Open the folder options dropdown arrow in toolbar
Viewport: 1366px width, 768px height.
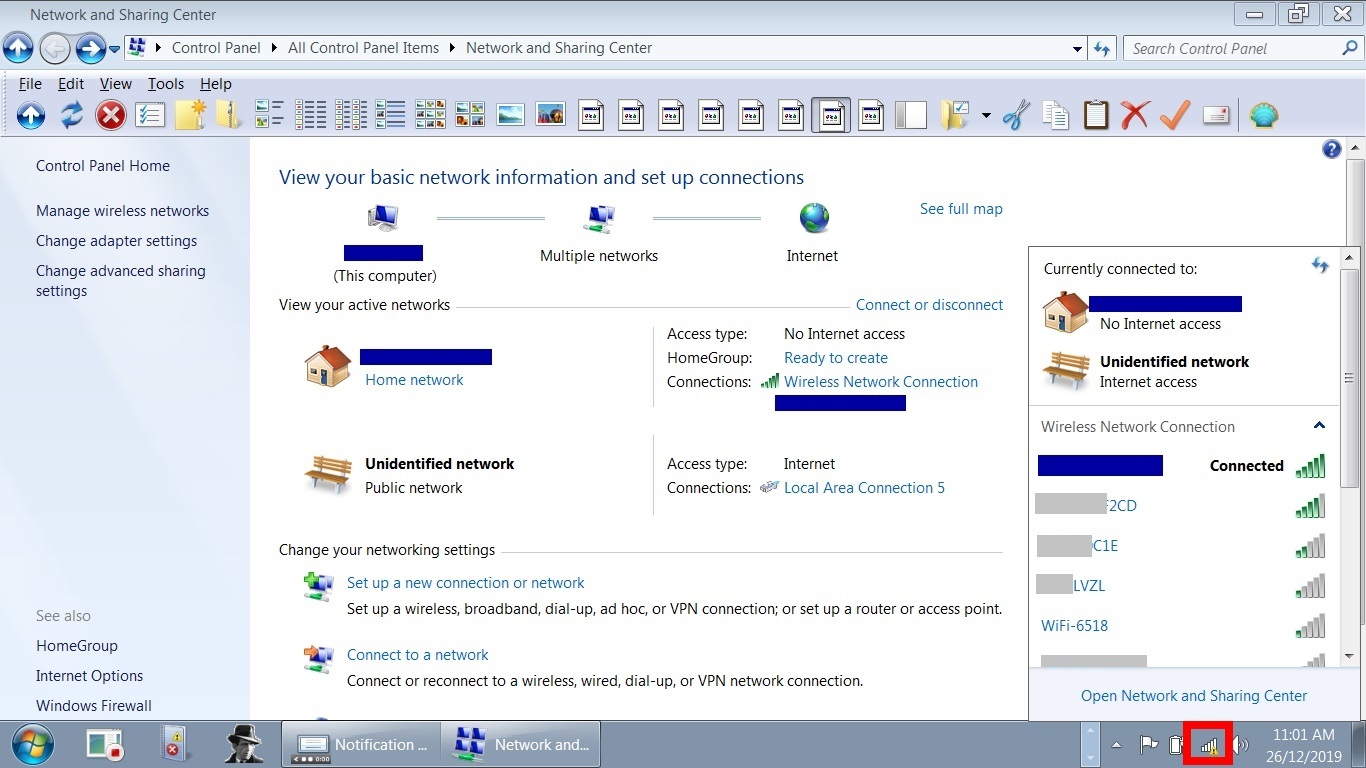(x=986, y=116)
